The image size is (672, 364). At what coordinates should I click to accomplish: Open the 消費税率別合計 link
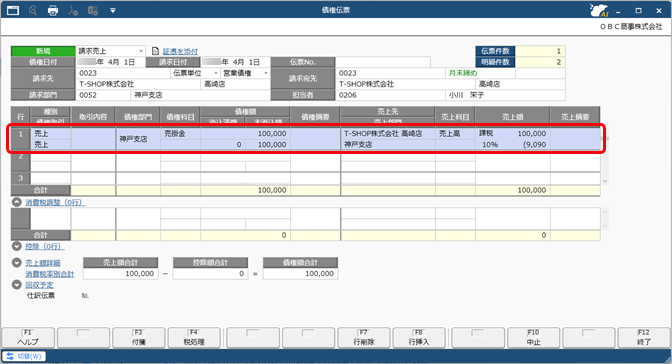[50, 274]
